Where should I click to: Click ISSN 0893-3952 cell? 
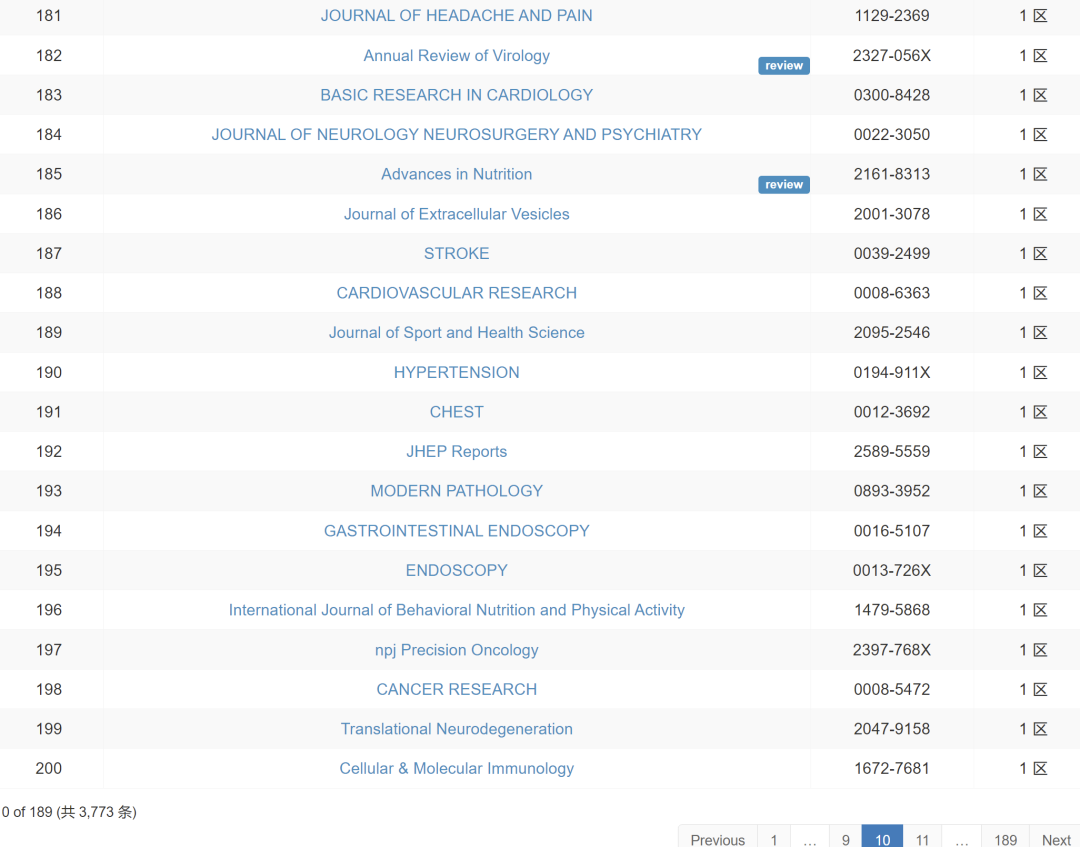point(891,491)
